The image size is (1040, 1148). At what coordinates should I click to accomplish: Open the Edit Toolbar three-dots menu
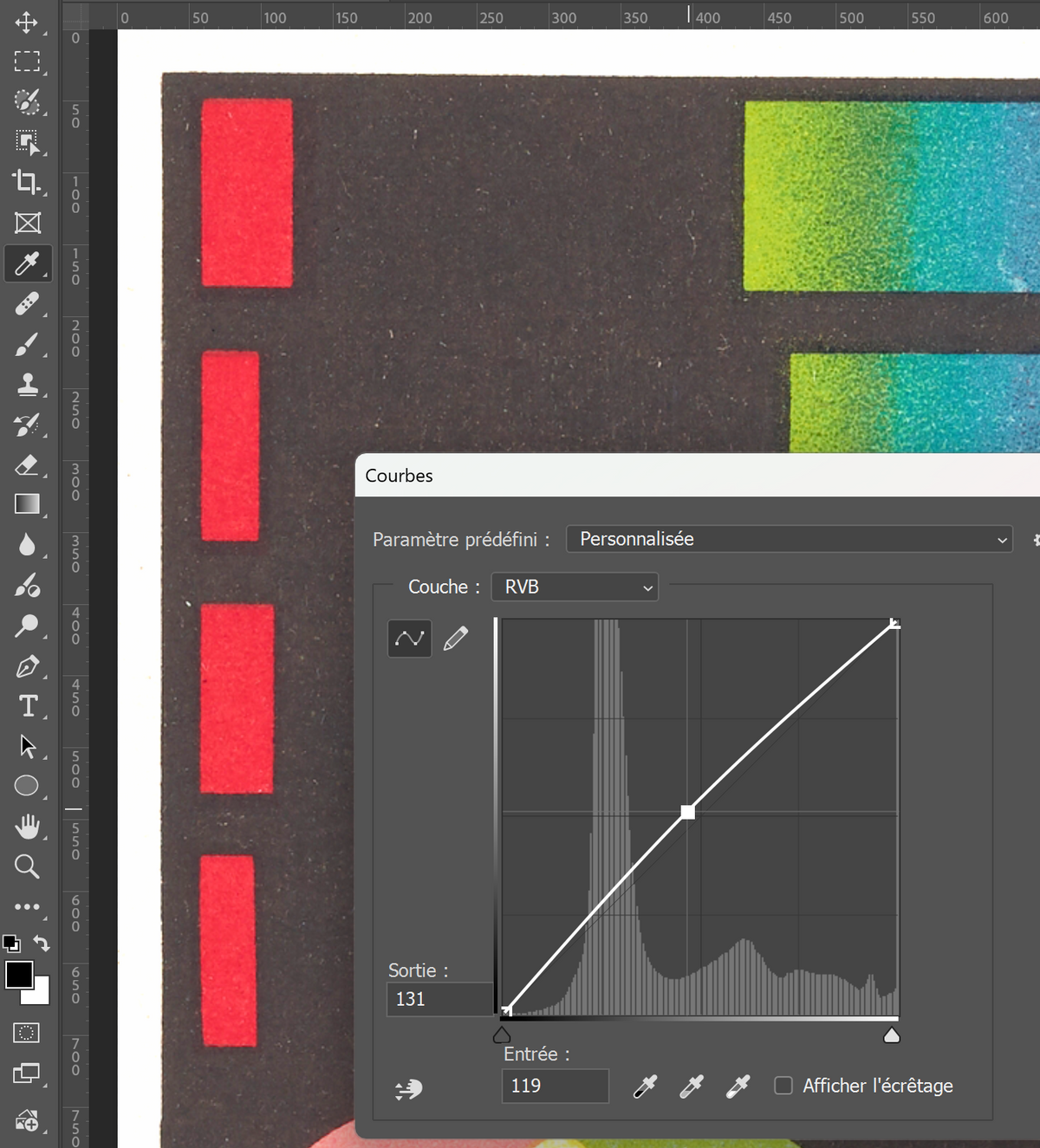27,906
